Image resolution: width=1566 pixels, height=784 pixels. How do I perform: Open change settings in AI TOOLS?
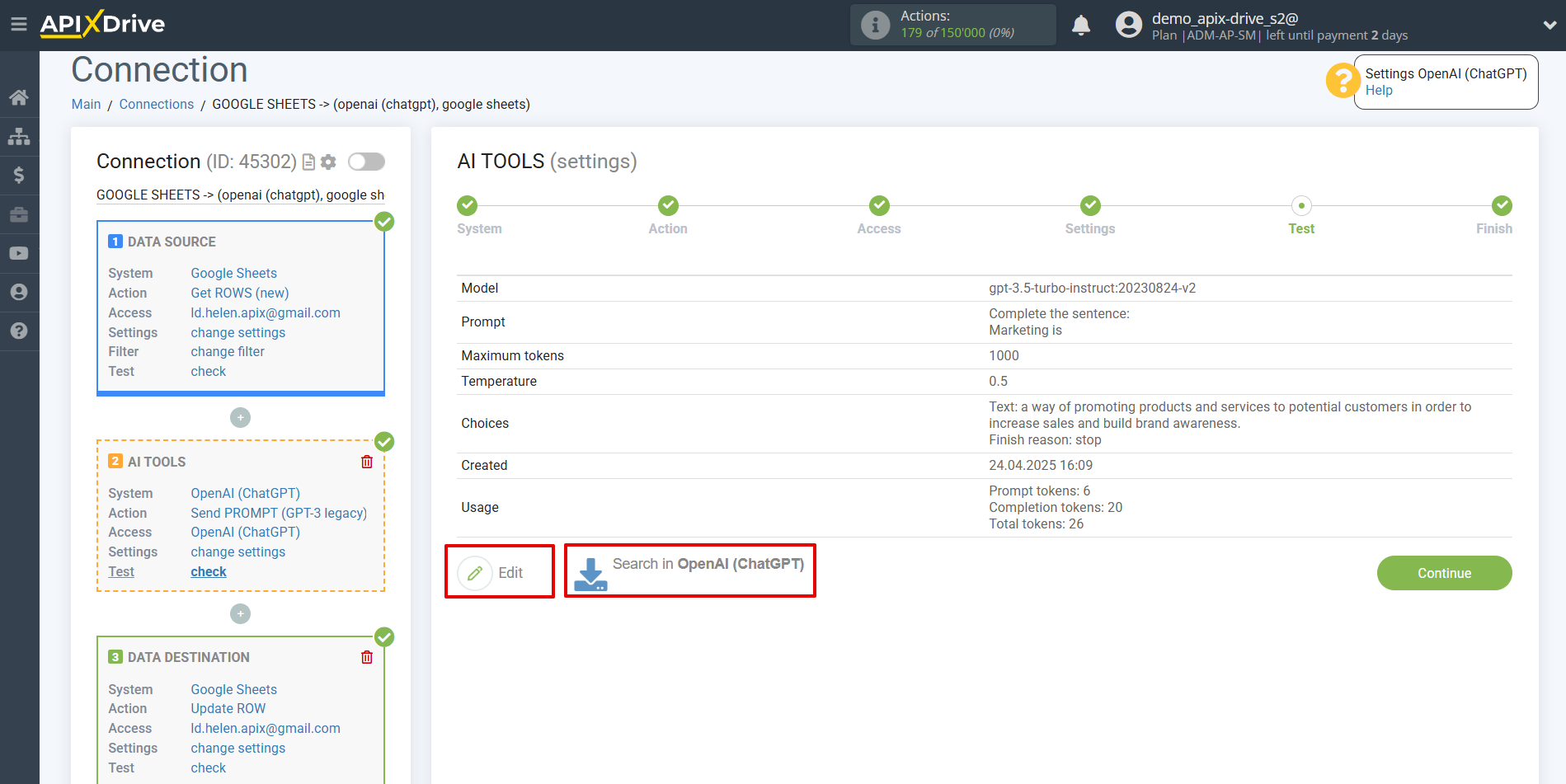[x=238, y=552]
